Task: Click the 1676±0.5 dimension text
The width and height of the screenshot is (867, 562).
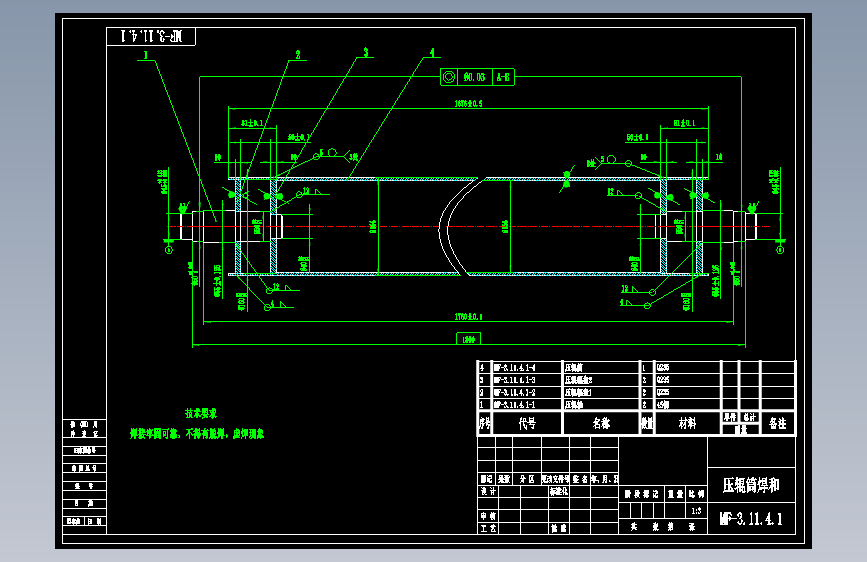Action: coord(468,103)
